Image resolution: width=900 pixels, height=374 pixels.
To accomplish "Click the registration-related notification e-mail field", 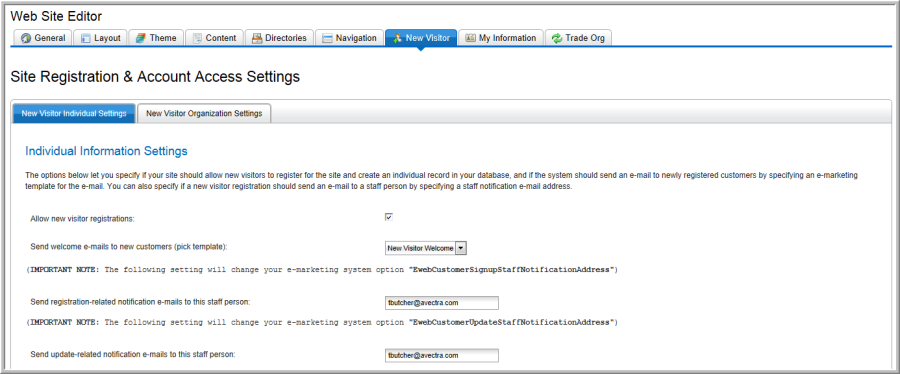I will pyautogui.click(x=441, y=302).
